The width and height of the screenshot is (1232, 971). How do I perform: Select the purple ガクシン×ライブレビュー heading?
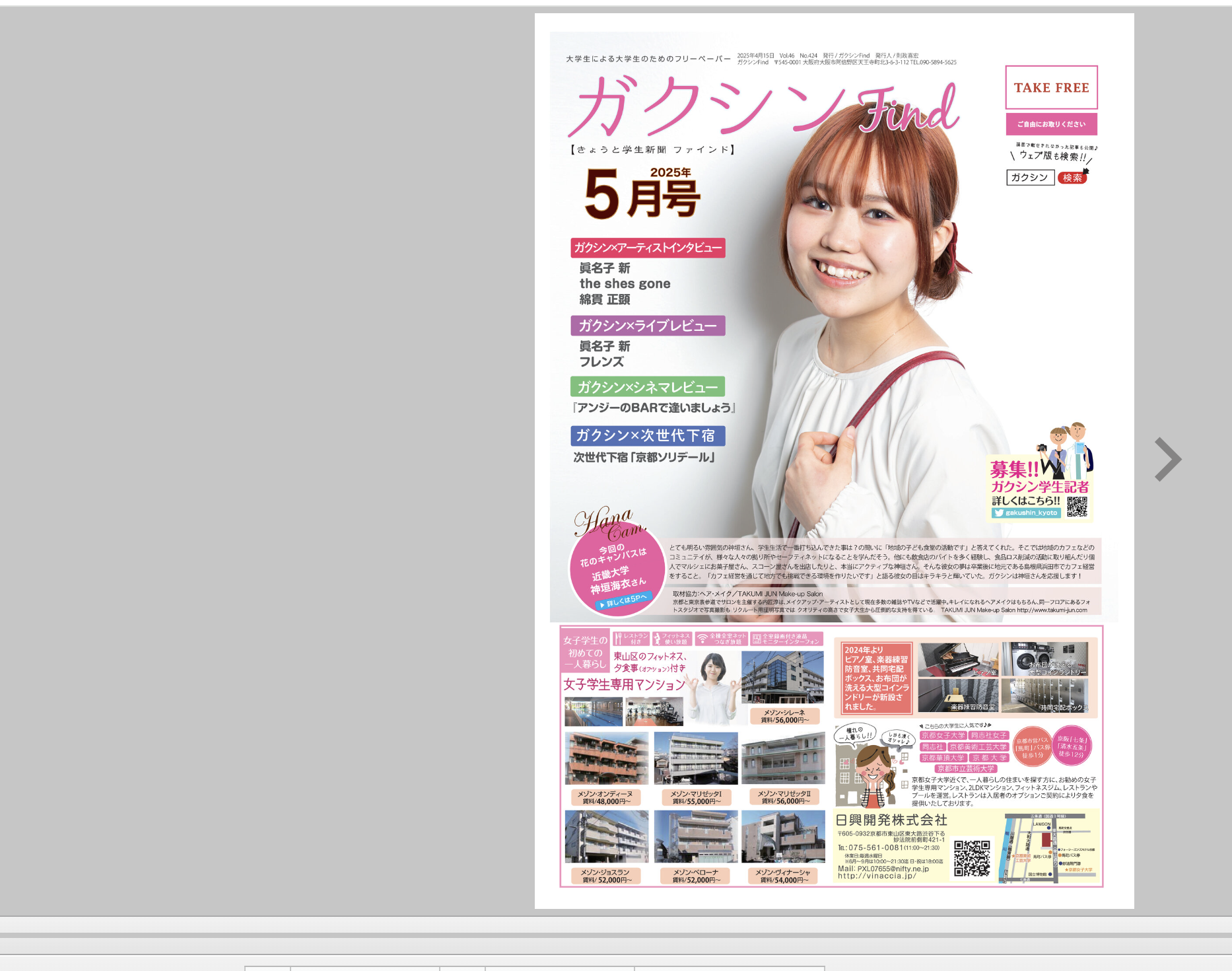pyautogui.click(x=648, y=326)
